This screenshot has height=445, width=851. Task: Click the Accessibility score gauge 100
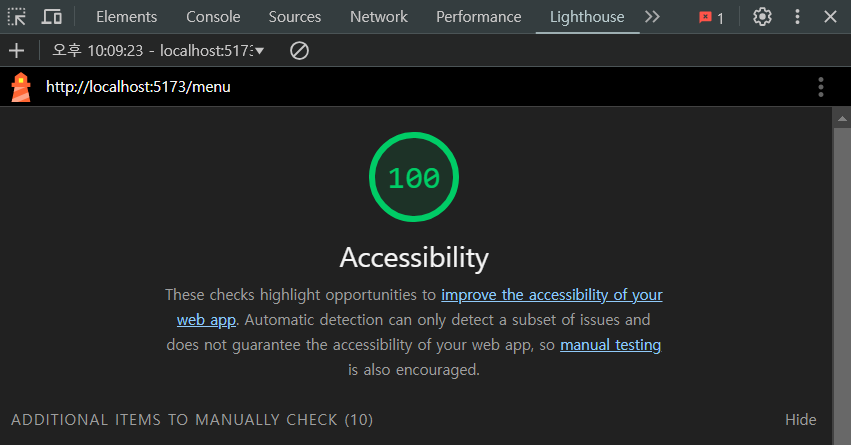tap(414, 178)
